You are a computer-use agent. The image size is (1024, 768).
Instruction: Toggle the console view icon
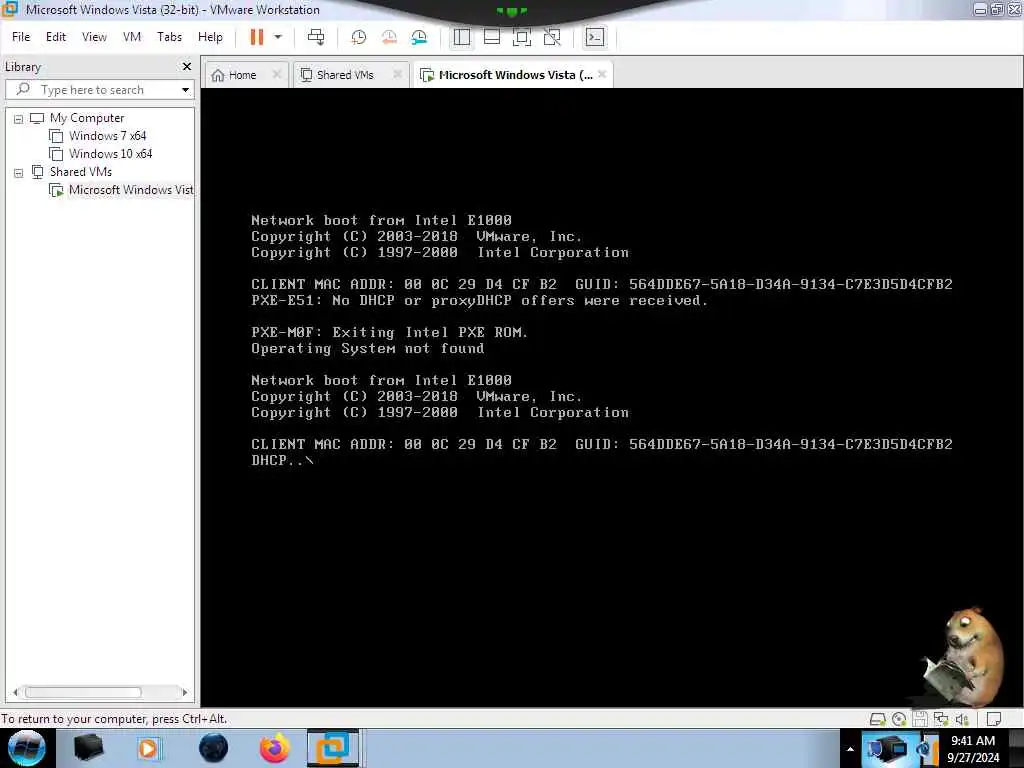pos(595,37)
